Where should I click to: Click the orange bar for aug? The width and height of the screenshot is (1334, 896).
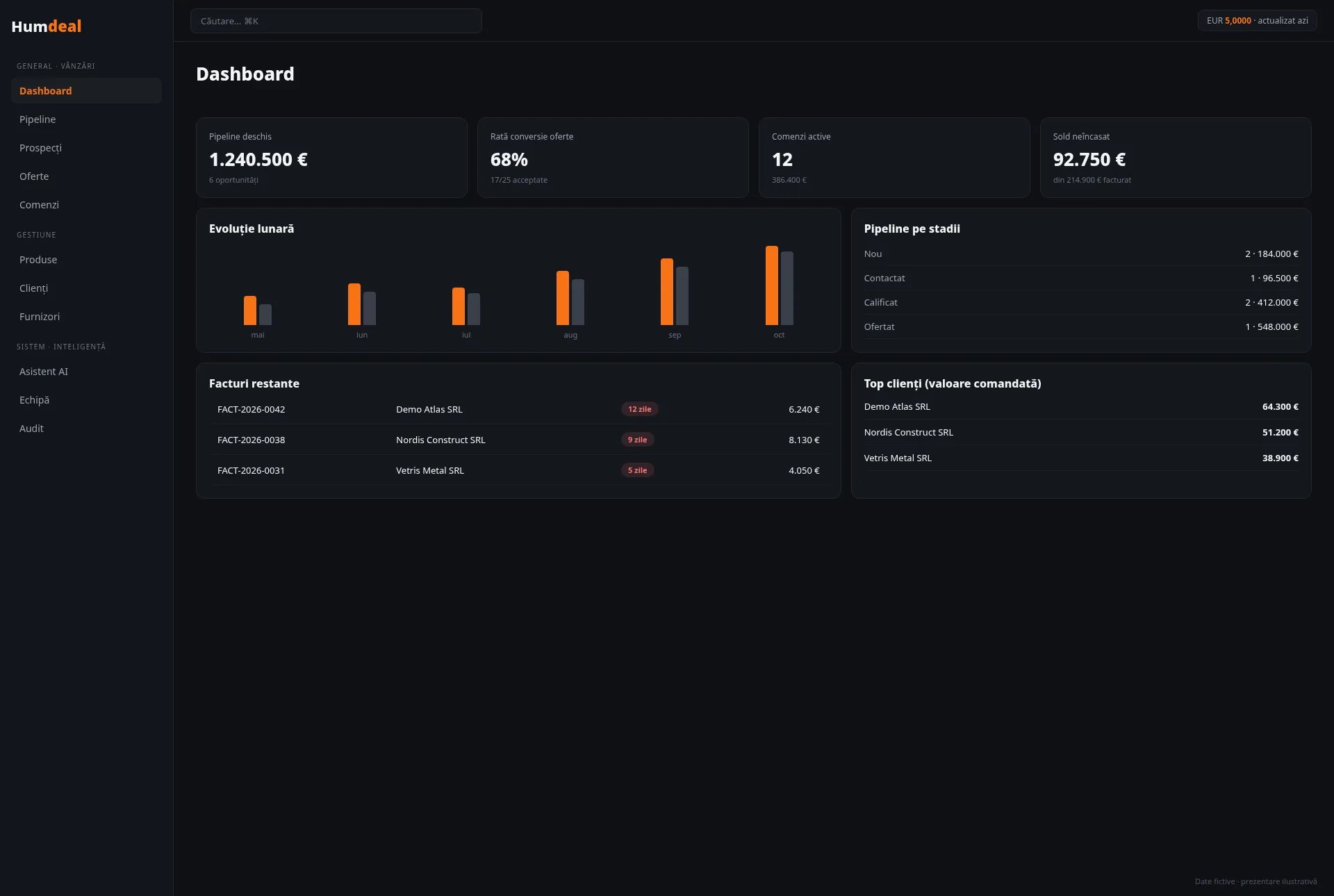click(563, 298)
